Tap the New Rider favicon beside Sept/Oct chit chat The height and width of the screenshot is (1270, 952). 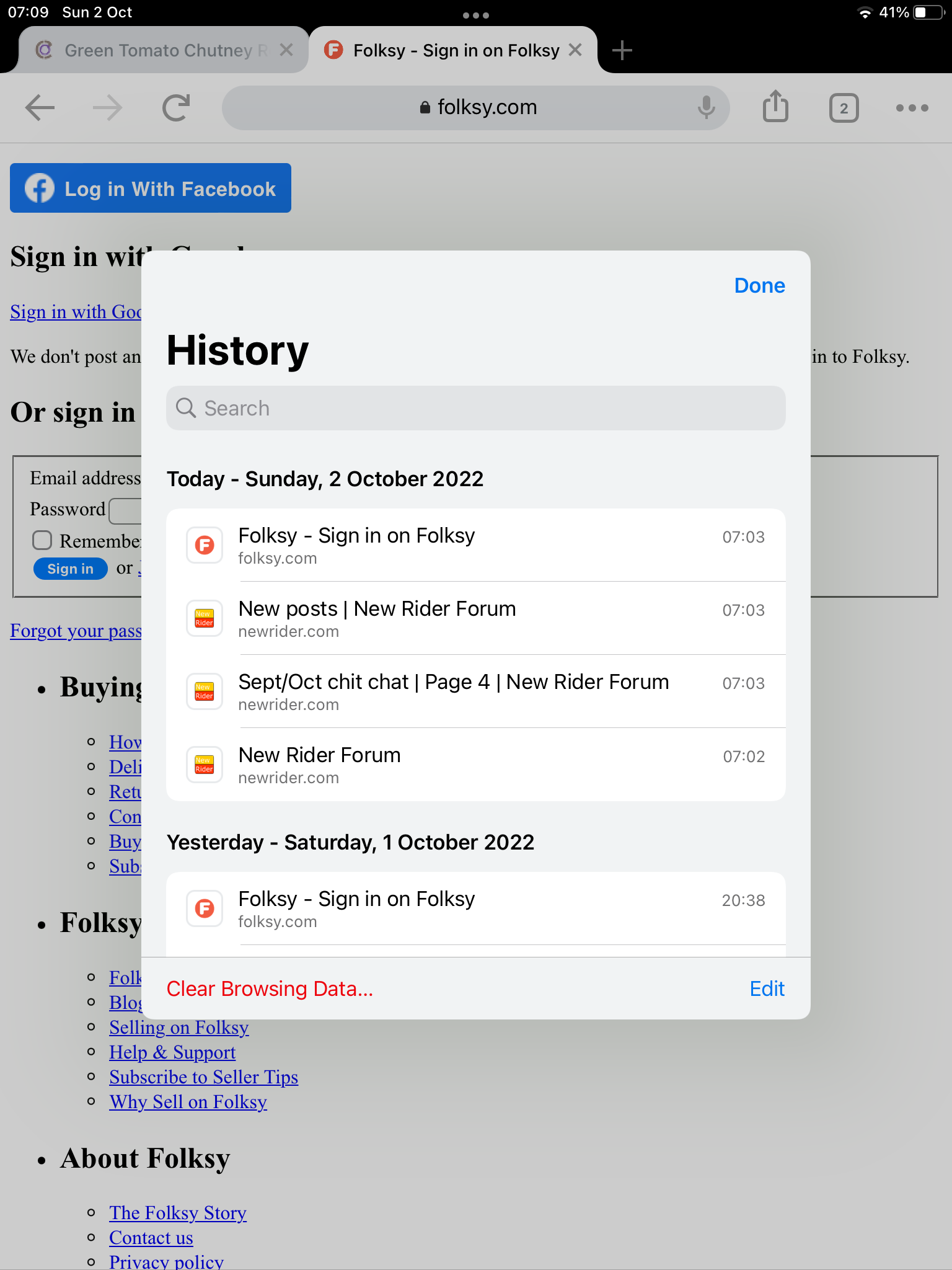point(205,691)
